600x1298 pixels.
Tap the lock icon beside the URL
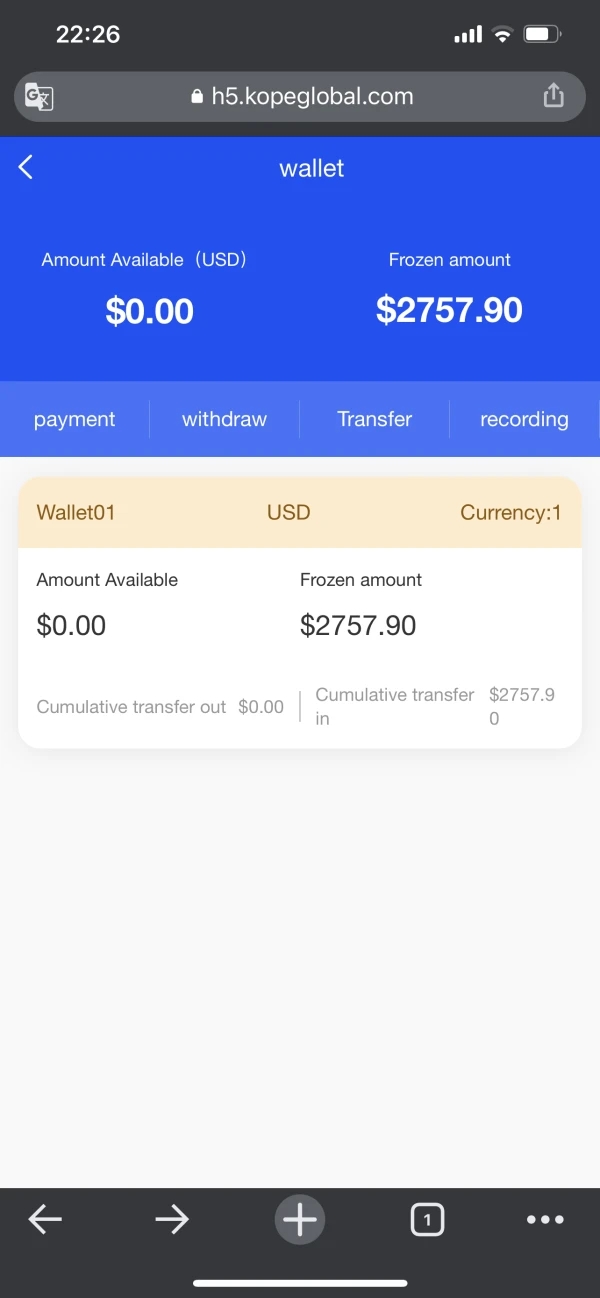(196, 97)
